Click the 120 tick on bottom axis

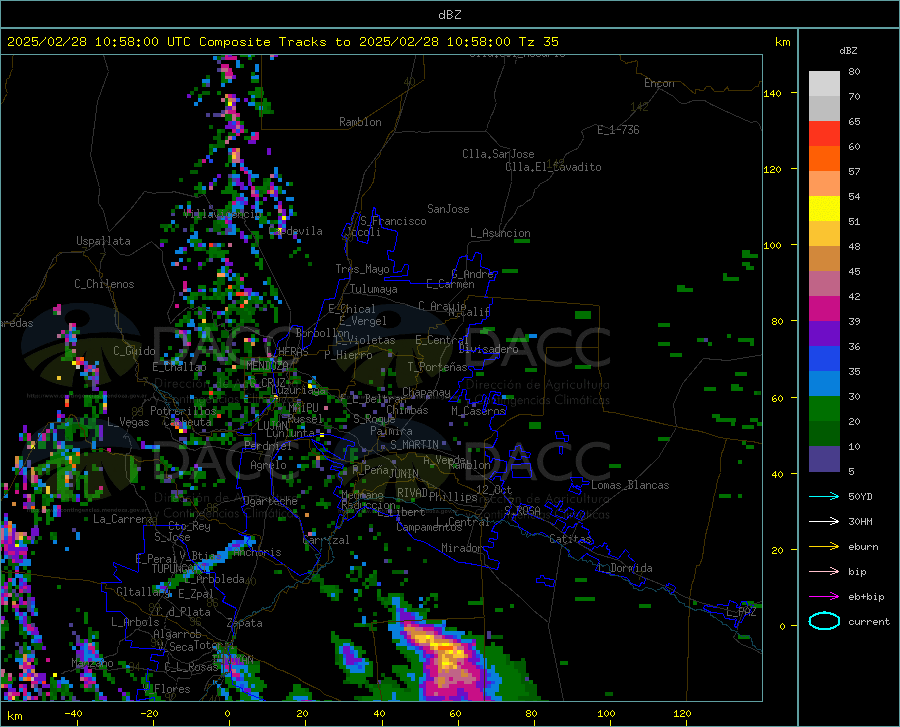tap(682, 713)
